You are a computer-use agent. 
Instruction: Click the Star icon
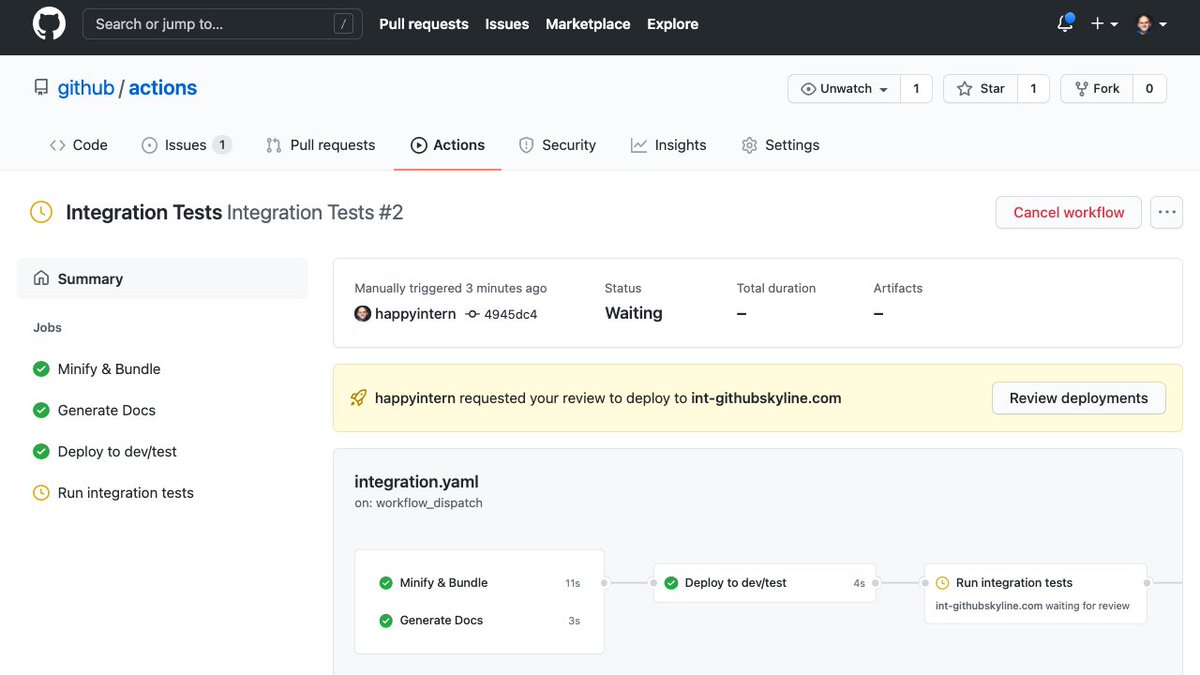(965, 89)
